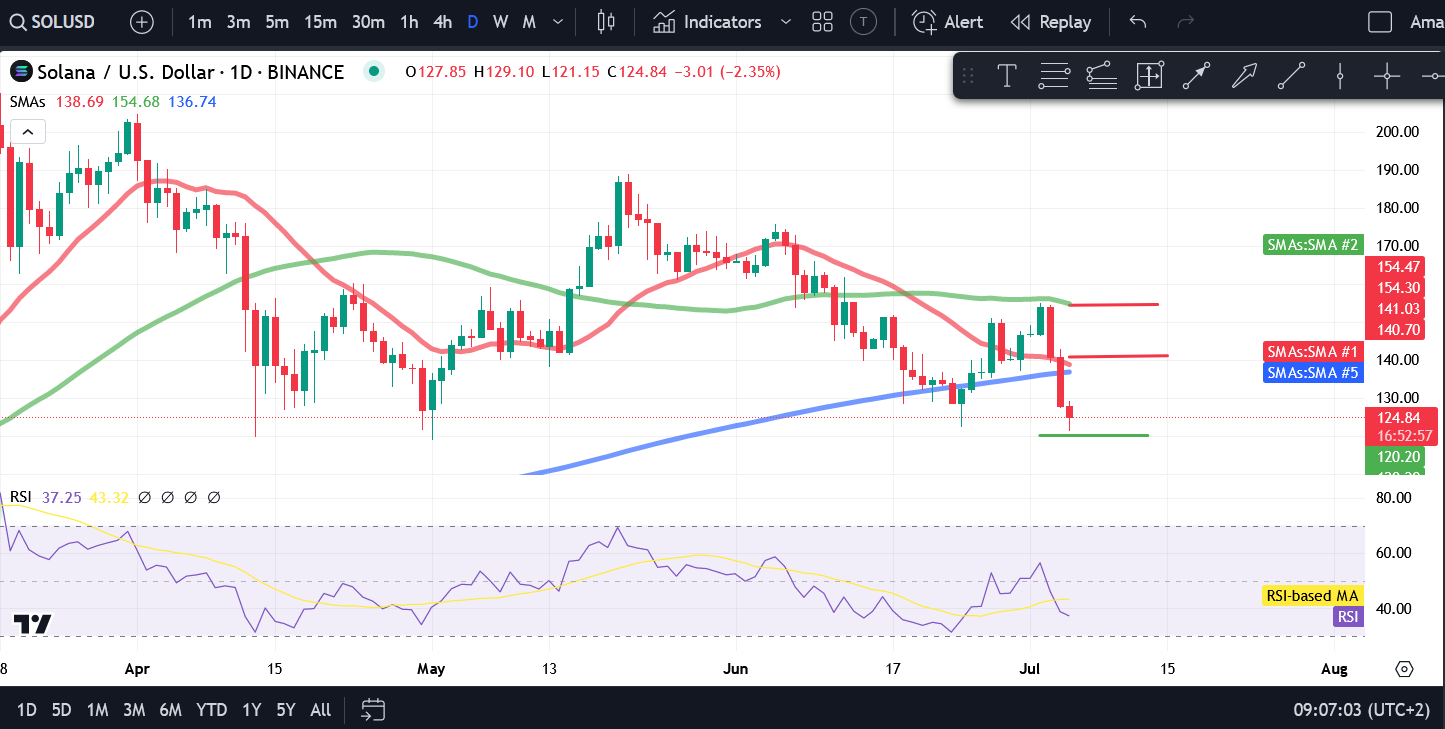The image size is (1445, 729).
Task: Create an Alert from the toolbar
Action: (948, 22)
